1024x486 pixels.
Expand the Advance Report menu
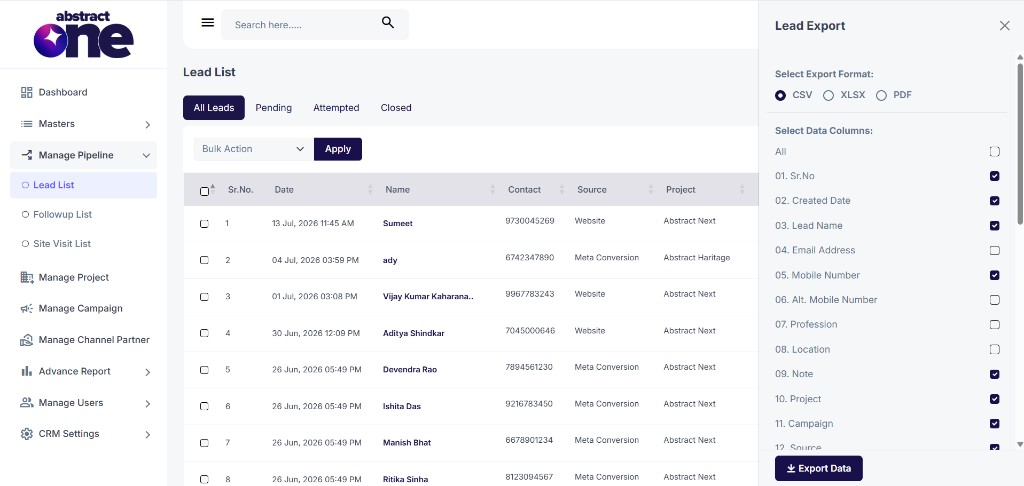[148, 372]
